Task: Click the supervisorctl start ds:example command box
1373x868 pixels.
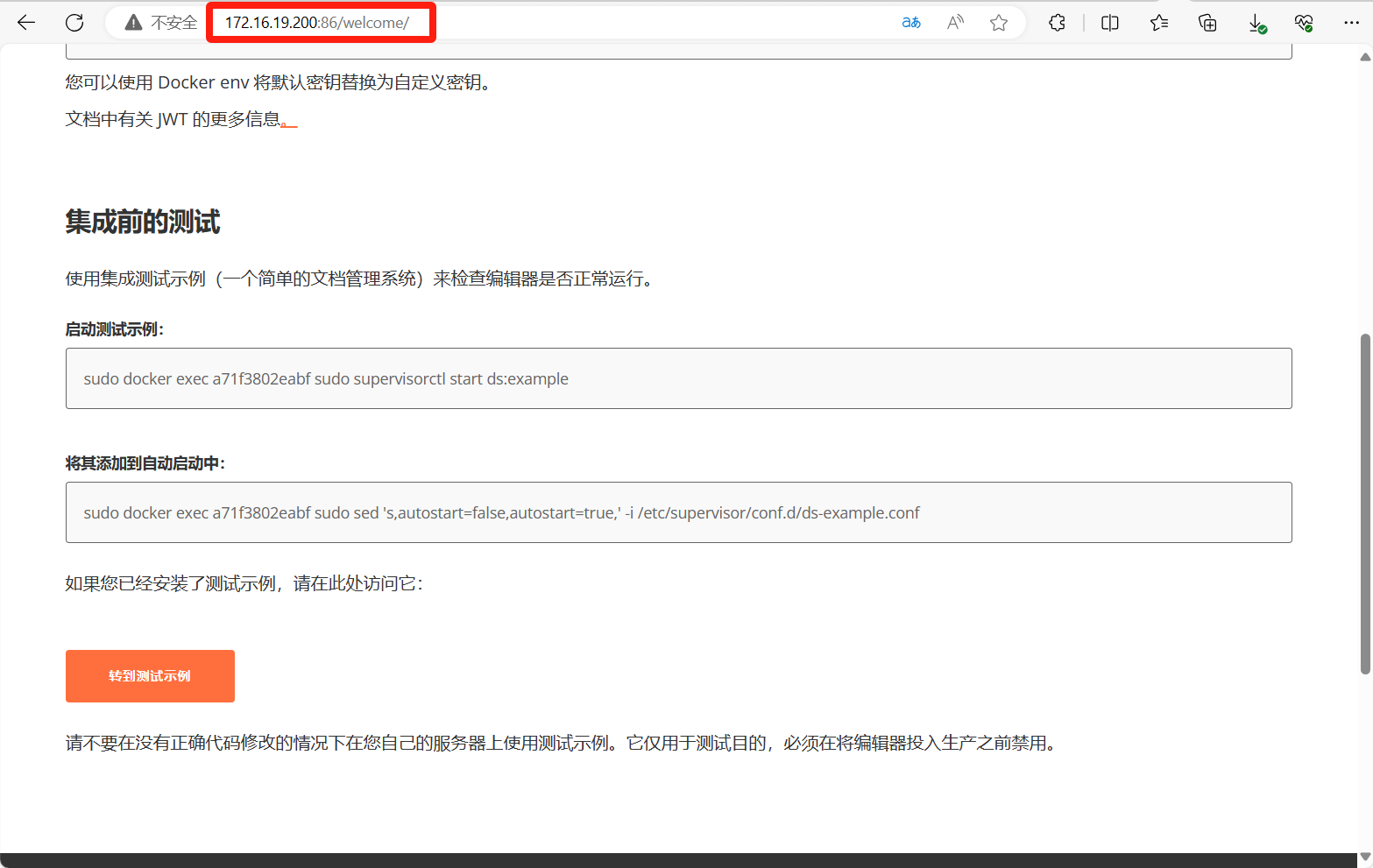Action: coord(678,378)
